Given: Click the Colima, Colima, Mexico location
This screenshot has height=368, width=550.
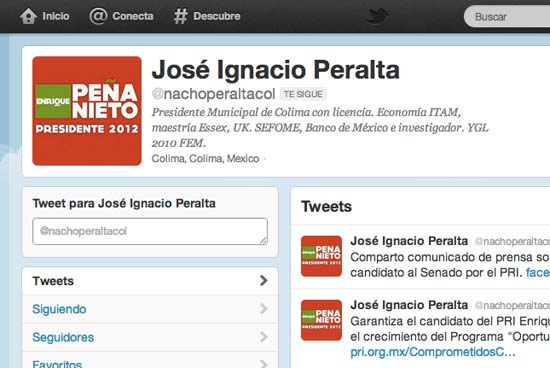Looking at the screenshot, I should pos(206,159).
